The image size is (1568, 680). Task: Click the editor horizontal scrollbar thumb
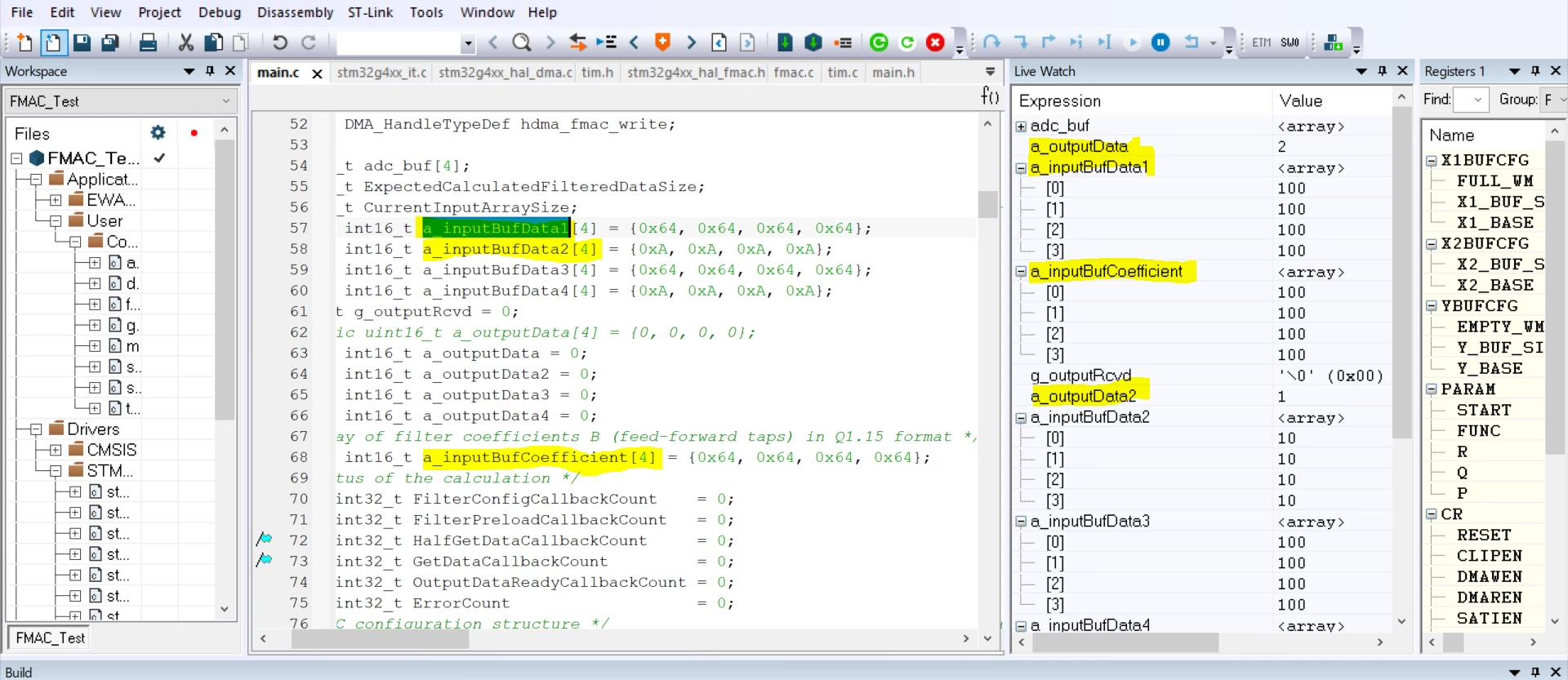[x=380, y=639]
